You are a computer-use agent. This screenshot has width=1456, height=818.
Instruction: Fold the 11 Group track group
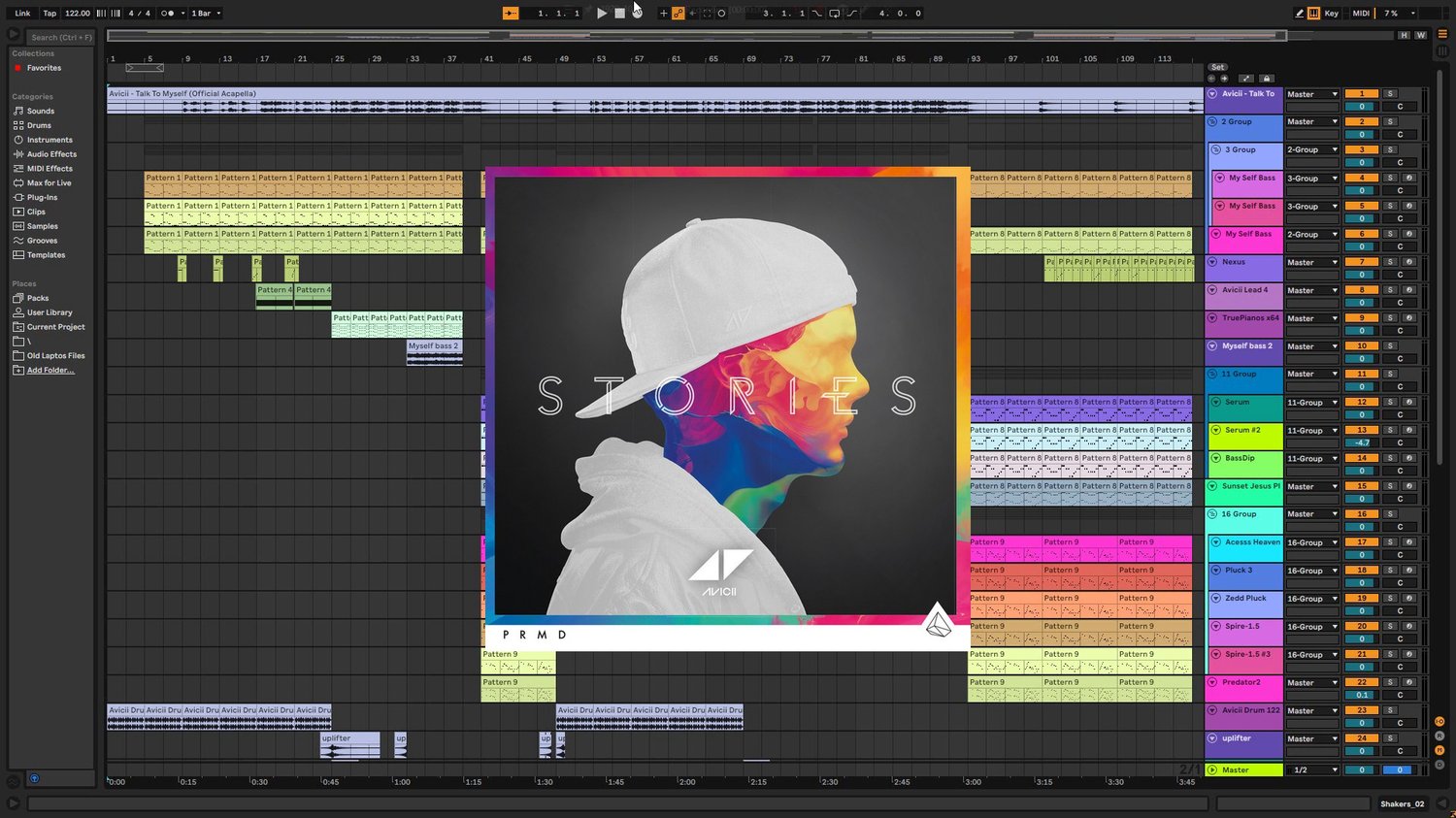(1212, 374)
